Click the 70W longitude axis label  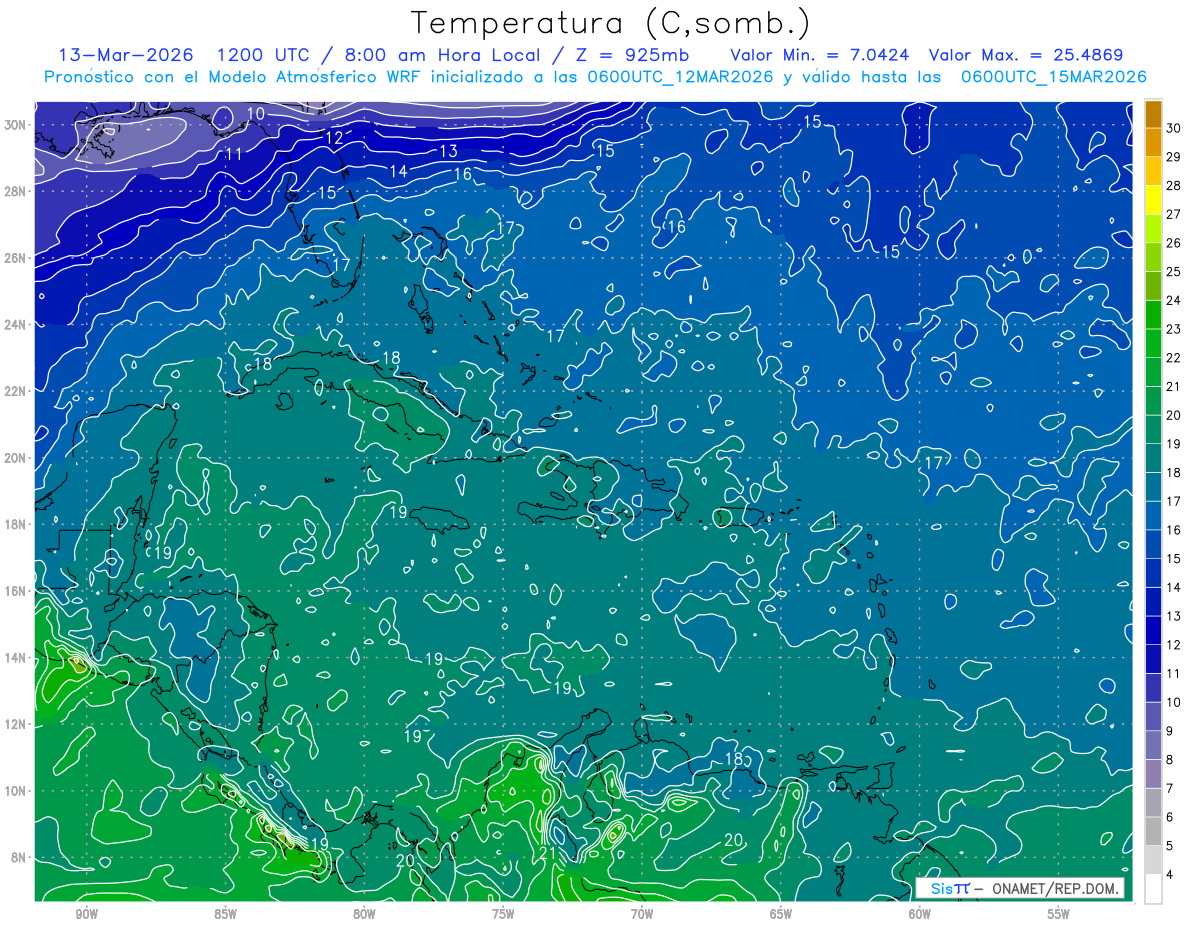pos(642,914)
